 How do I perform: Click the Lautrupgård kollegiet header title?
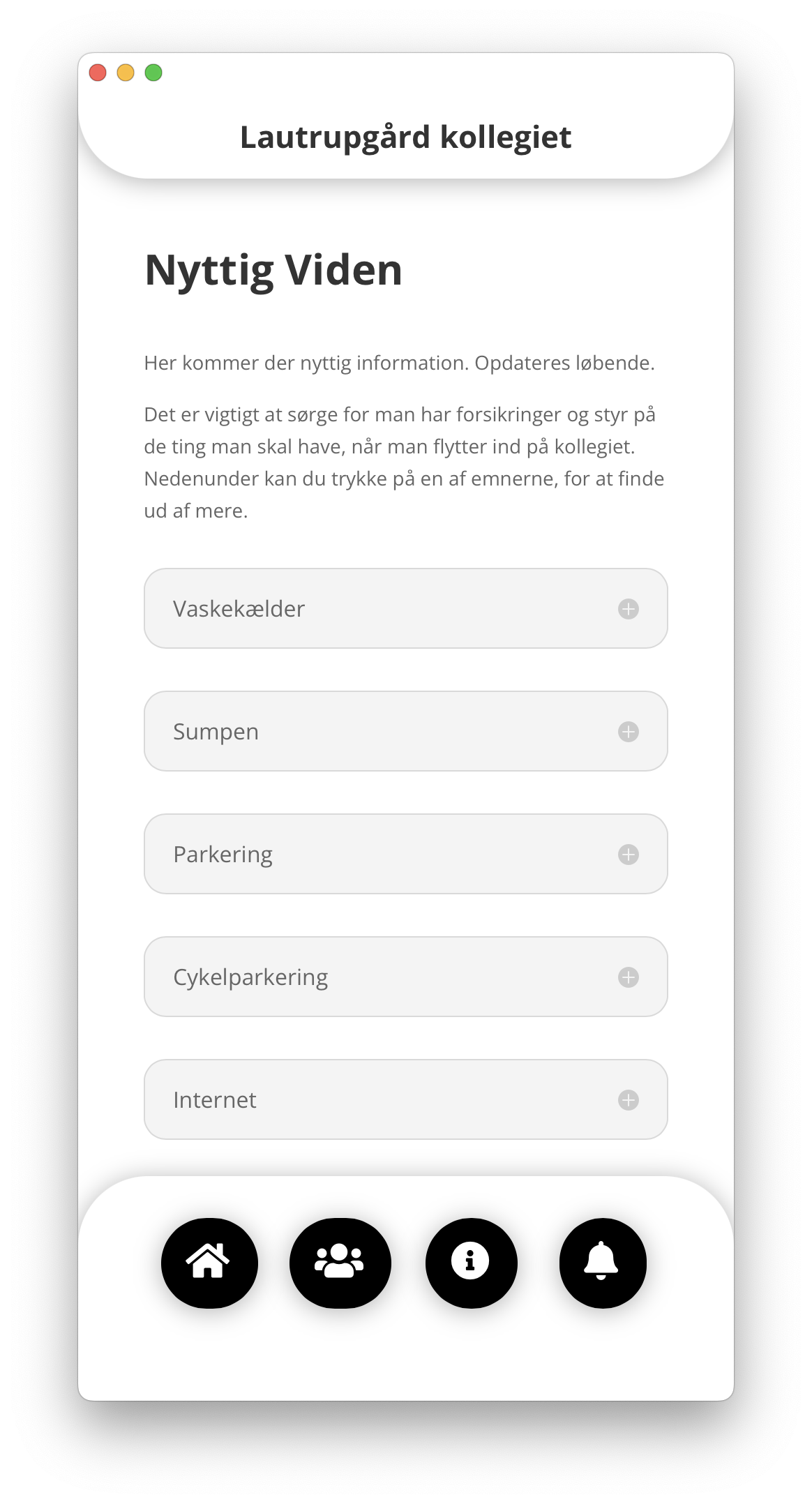point(406,137)
